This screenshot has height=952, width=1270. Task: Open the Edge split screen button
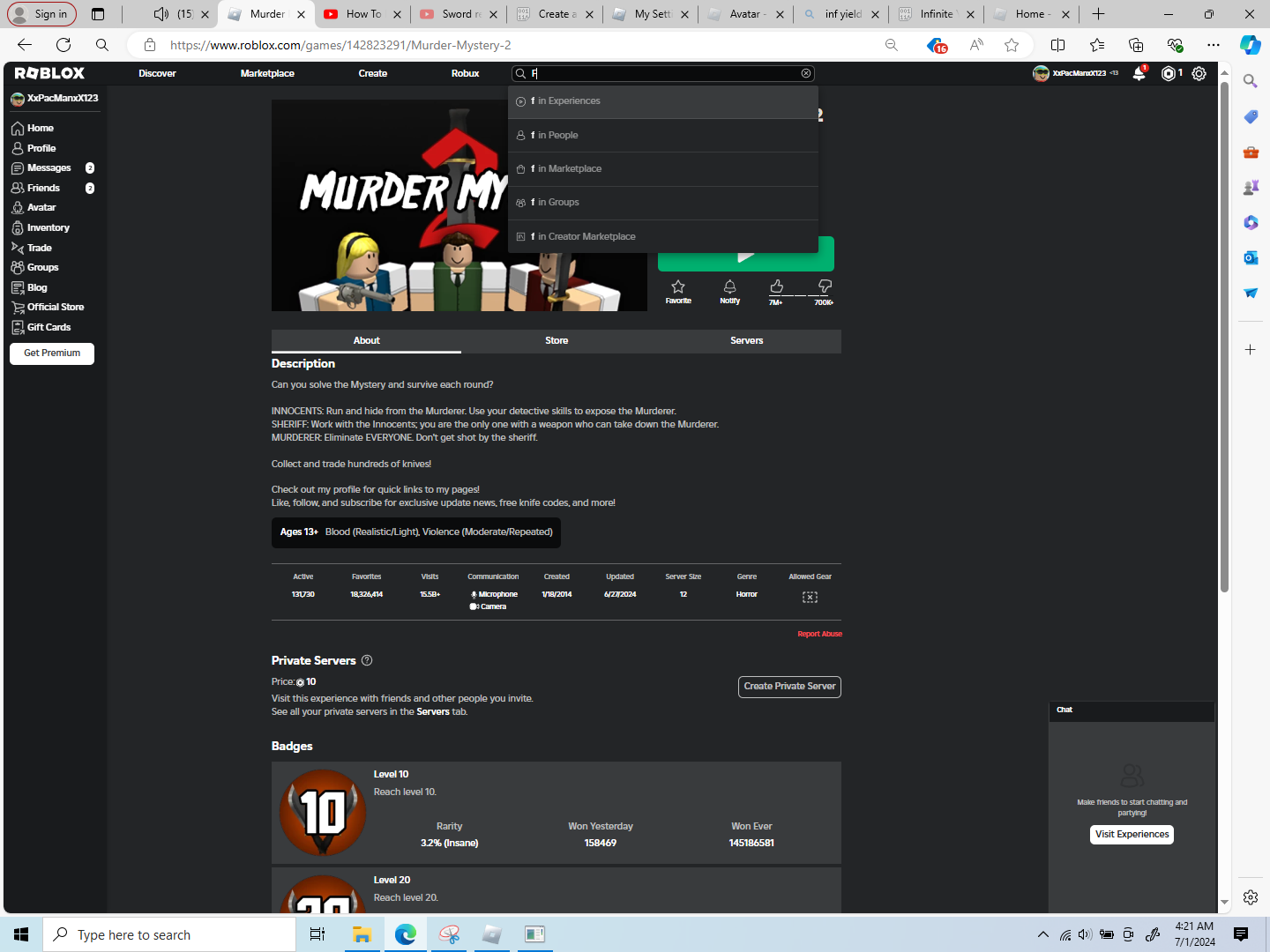1058,45
